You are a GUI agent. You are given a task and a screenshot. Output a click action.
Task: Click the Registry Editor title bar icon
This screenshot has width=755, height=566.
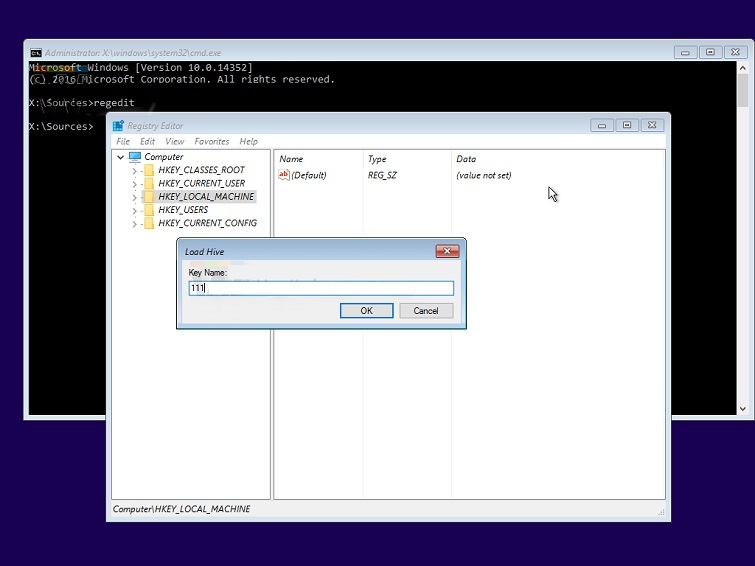pos(118,126)
